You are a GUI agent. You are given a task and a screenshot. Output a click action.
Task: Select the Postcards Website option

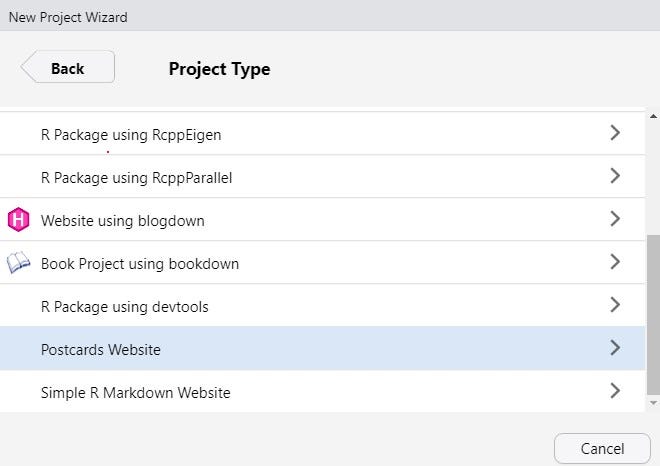point(100,349)
